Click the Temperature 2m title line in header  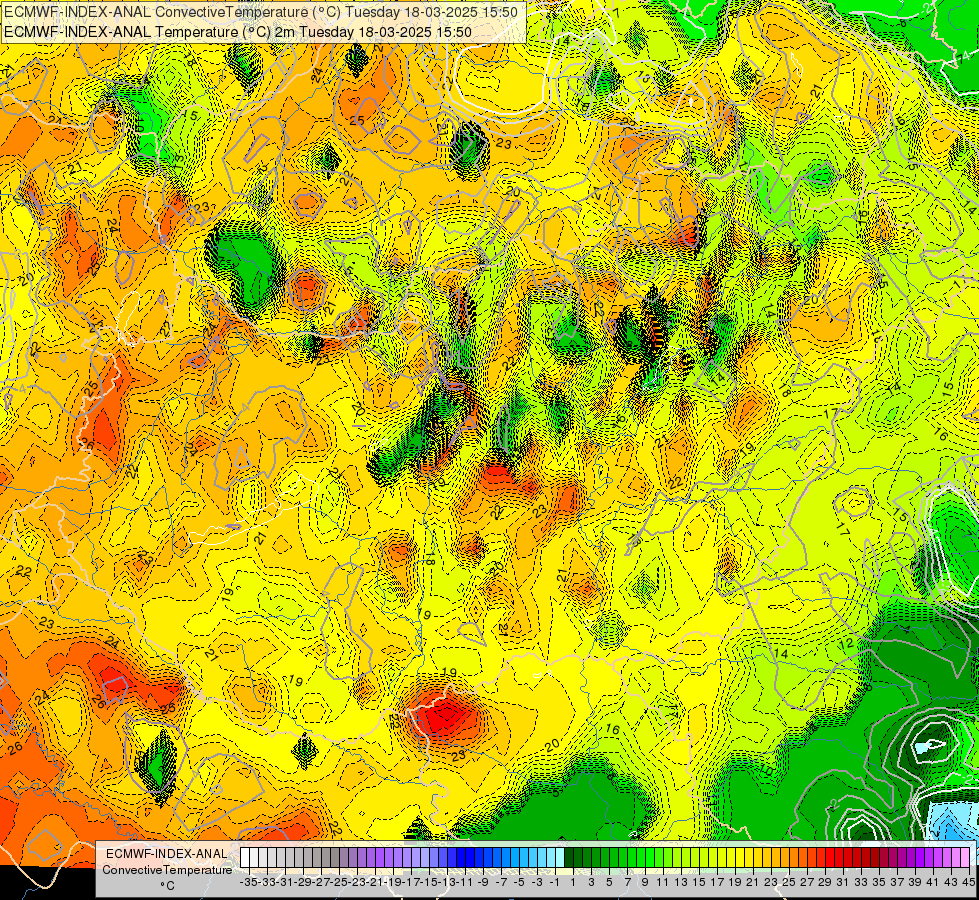pos(238,32)
